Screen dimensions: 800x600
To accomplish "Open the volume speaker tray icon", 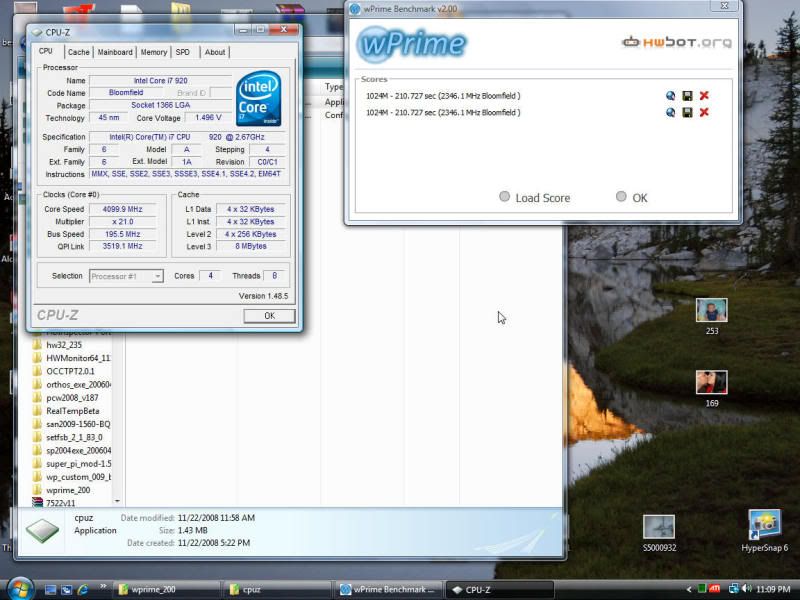I will point(747,589).
